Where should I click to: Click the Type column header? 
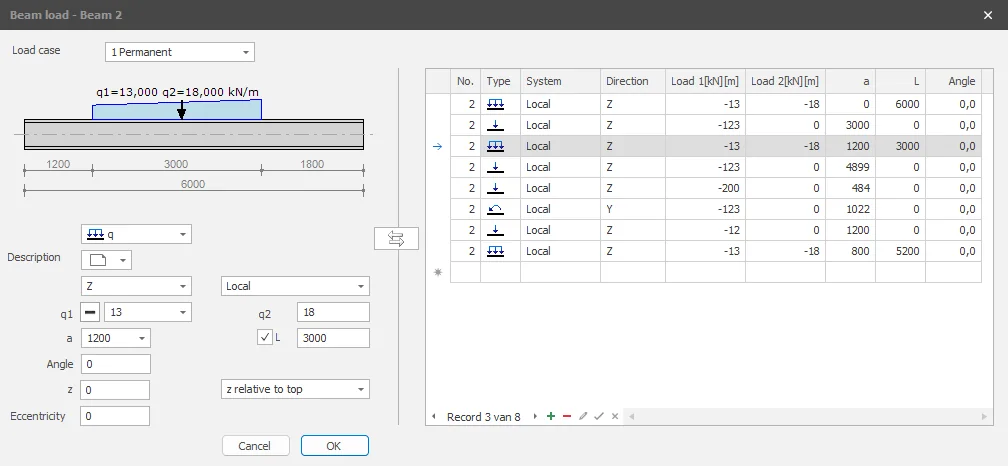pyautogui.click(x=500, y=81)
